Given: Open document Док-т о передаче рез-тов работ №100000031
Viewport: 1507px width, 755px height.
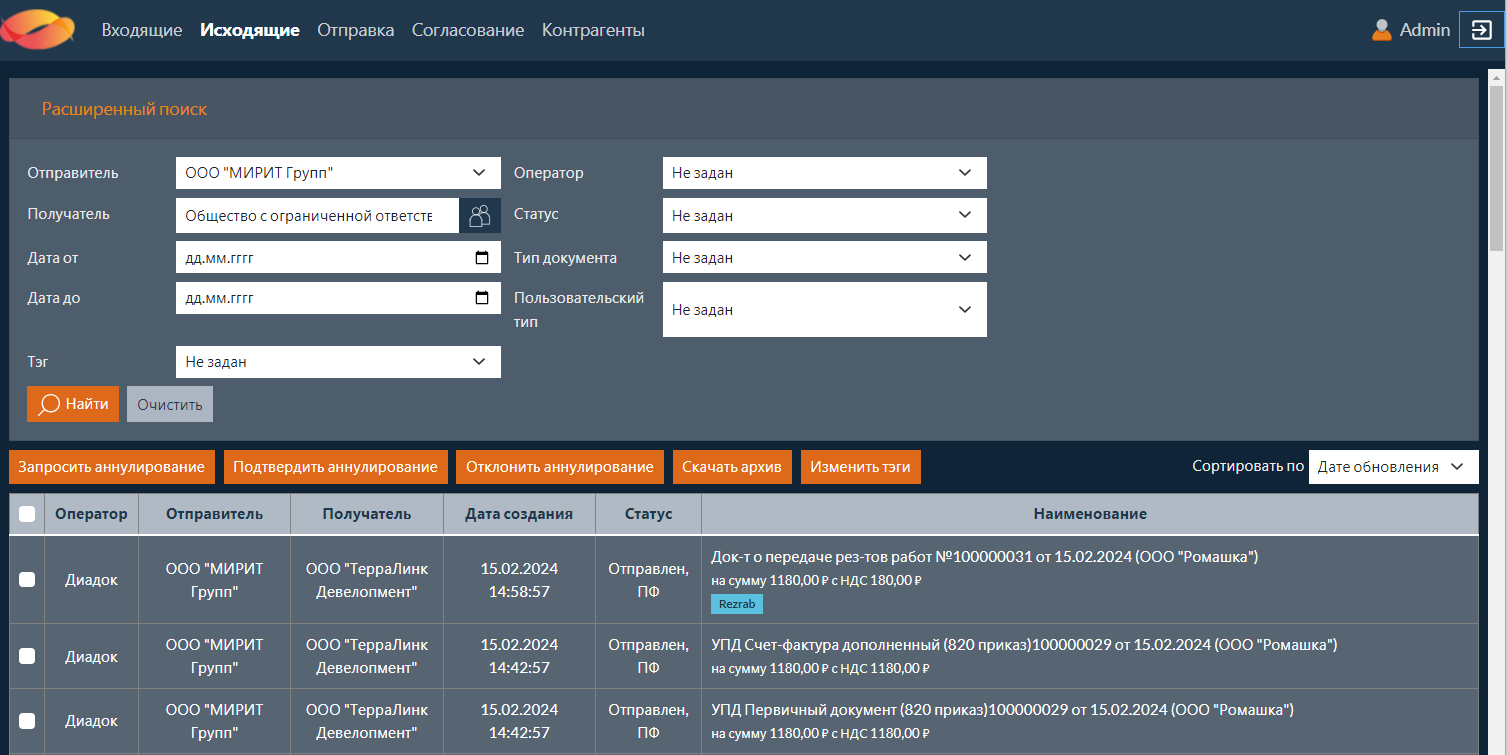Looking at the screenshot, I should click(x=985, y=557).
